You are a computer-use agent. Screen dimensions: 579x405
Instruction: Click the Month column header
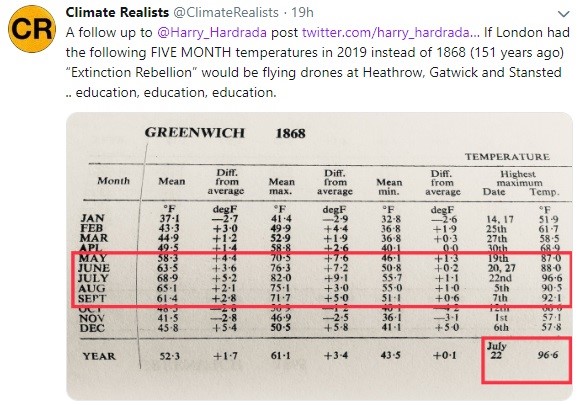(x=113, y=181)
